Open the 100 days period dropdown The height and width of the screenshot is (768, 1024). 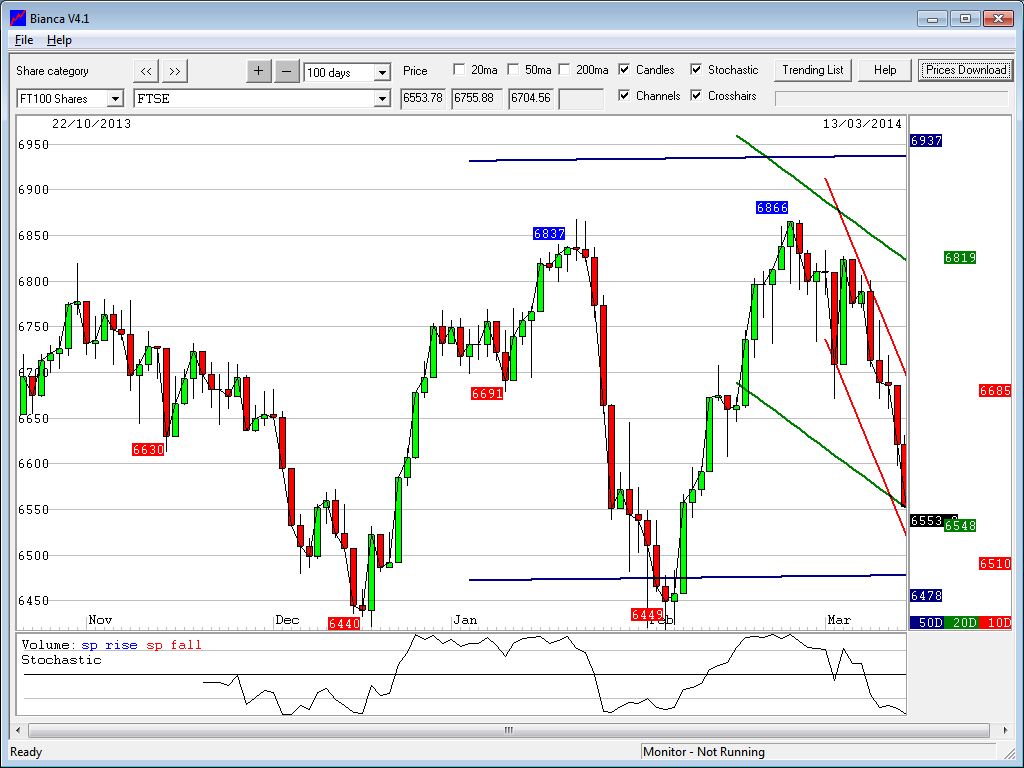pos(381,73)
